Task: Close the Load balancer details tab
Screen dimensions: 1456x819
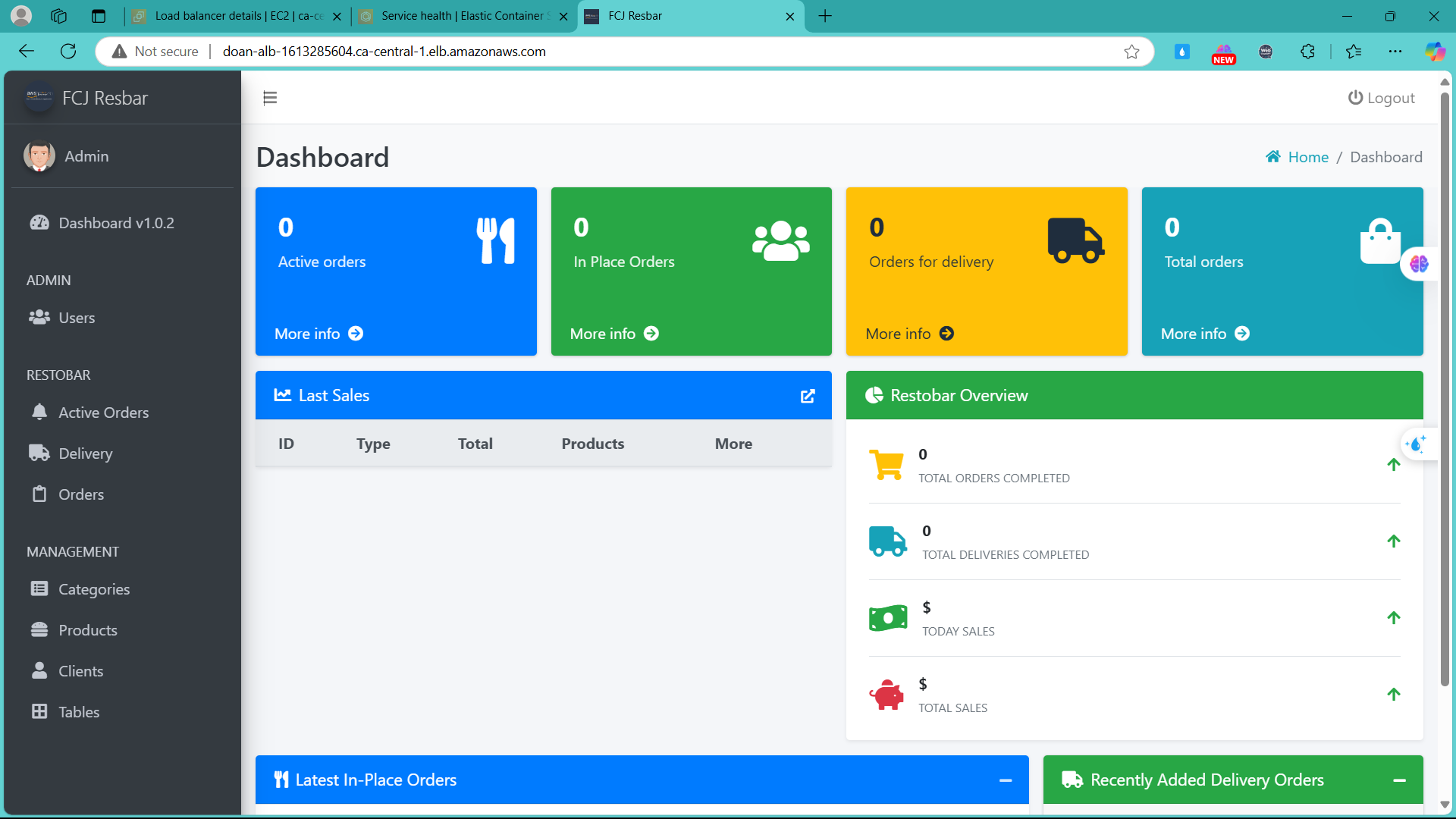Action: point(337,16)
